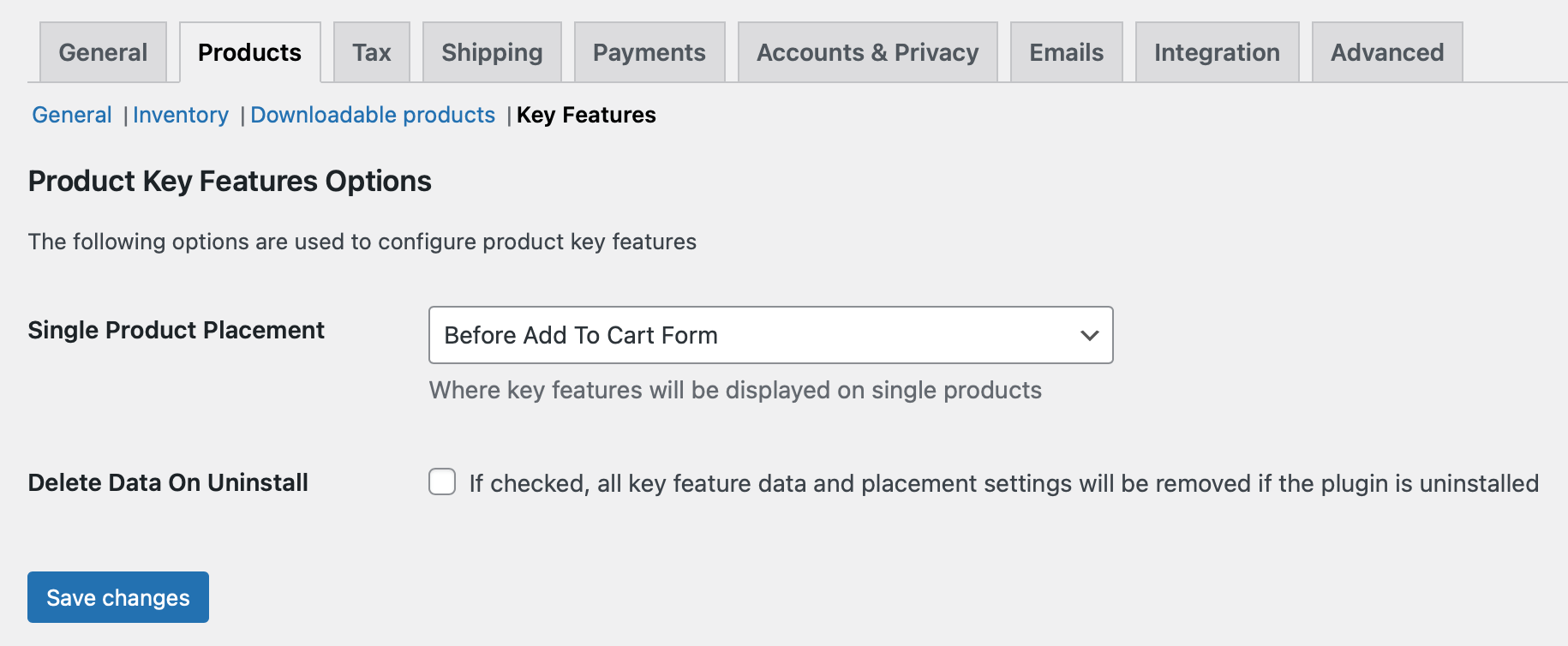The height and width of the screenshot is (646, 1568).
Task: Open the Emails settings tab
Action: tap(1065, 52)
